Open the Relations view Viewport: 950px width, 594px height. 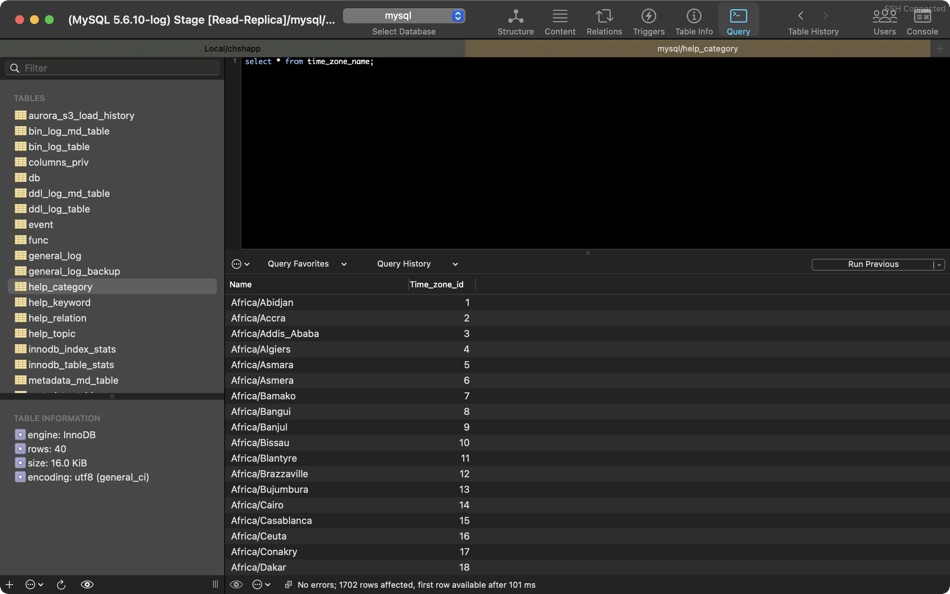coord(604,22)
